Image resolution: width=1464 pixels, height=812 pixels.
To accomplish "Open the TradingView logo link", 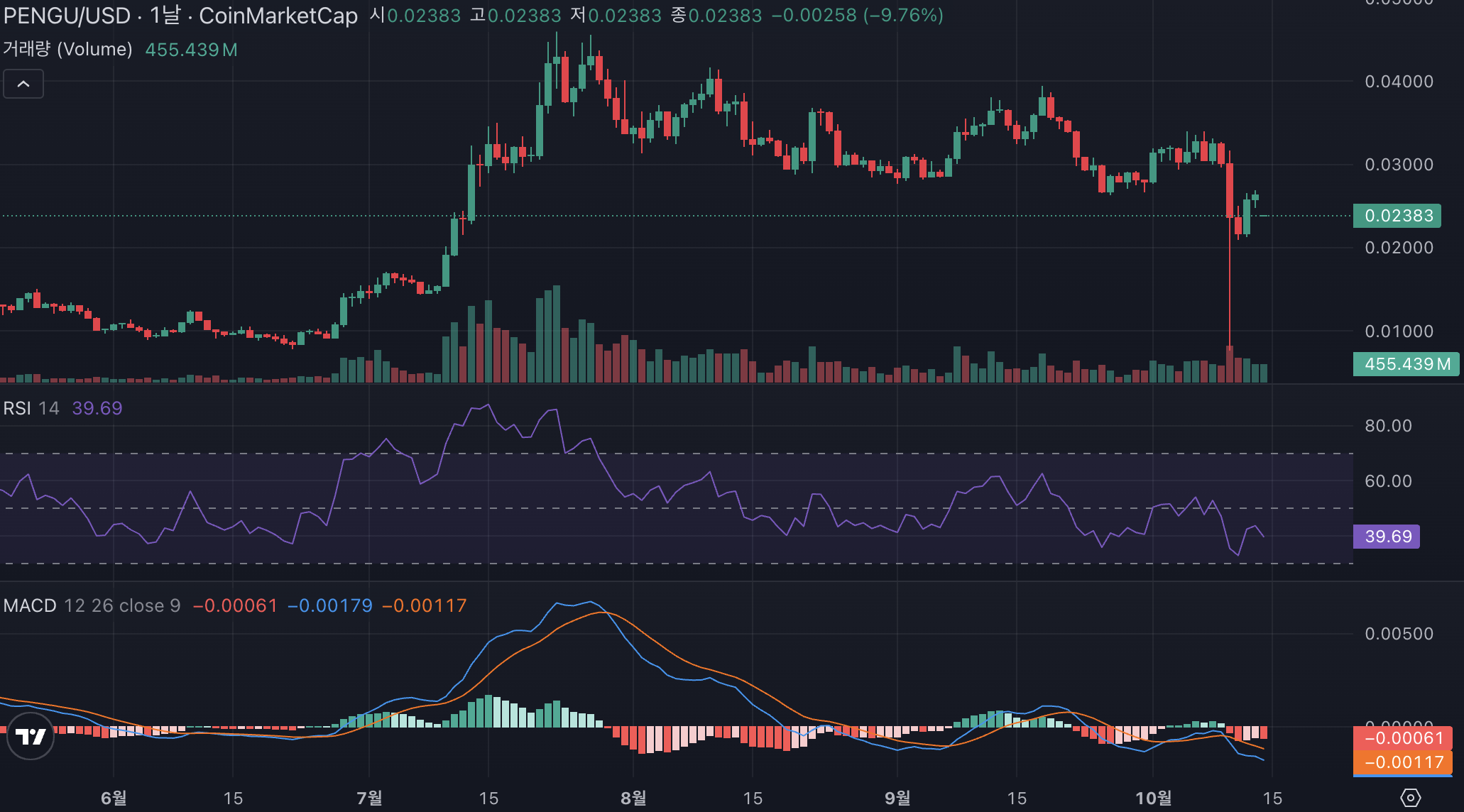I will [x=31, y=736].
